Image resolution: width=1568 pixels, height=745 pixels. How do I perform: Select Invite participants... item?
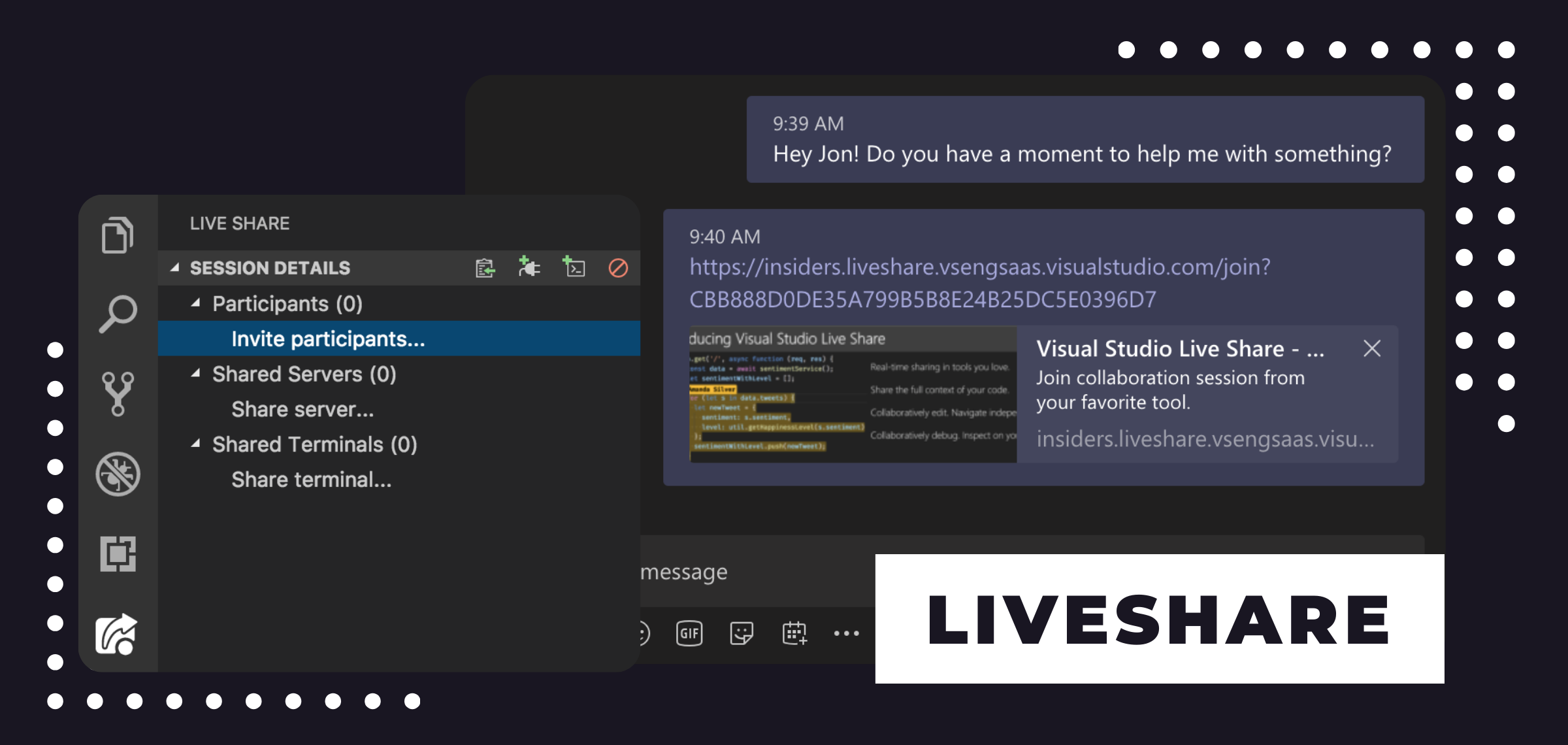(399, 339)
